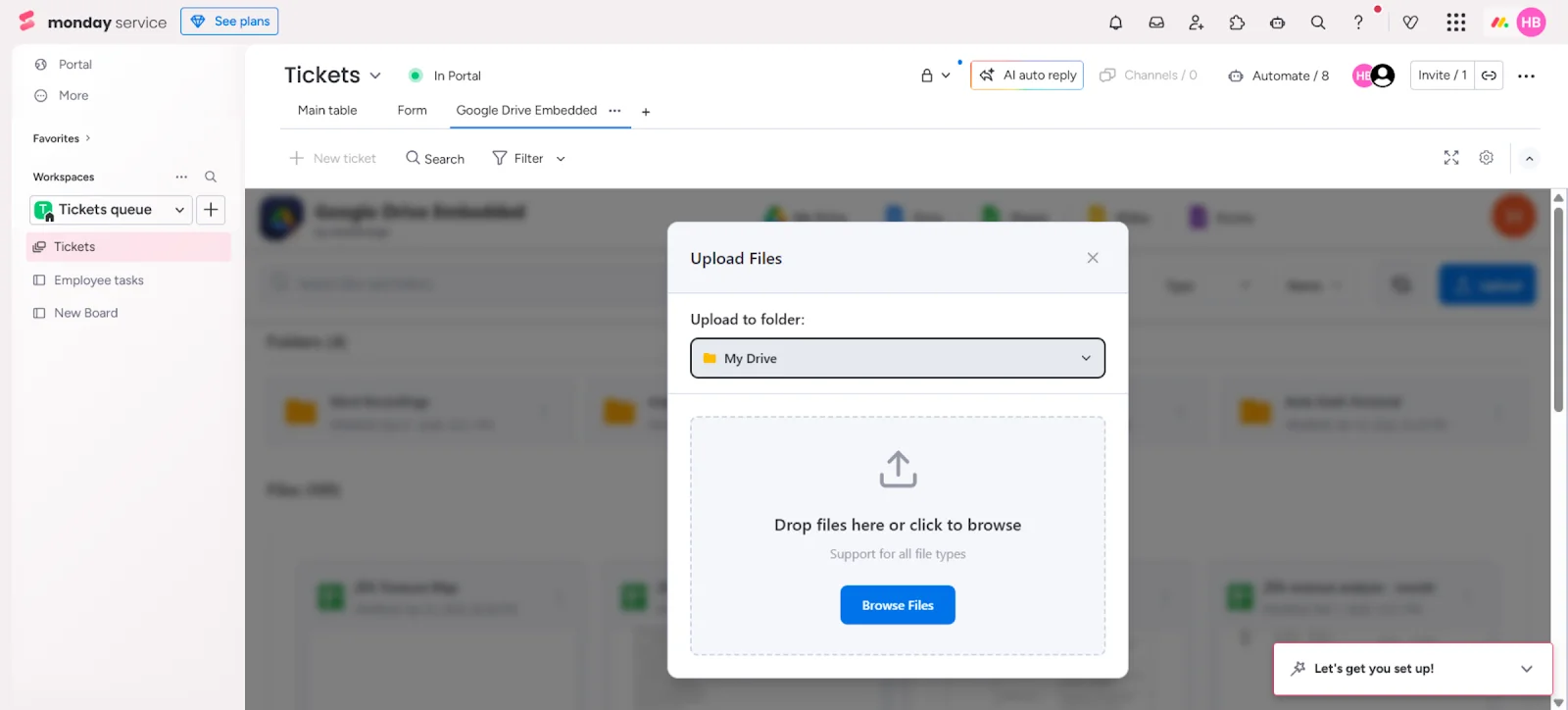Open the help question mark icon
1568x710 pixels.
[x=1358, y=23]
